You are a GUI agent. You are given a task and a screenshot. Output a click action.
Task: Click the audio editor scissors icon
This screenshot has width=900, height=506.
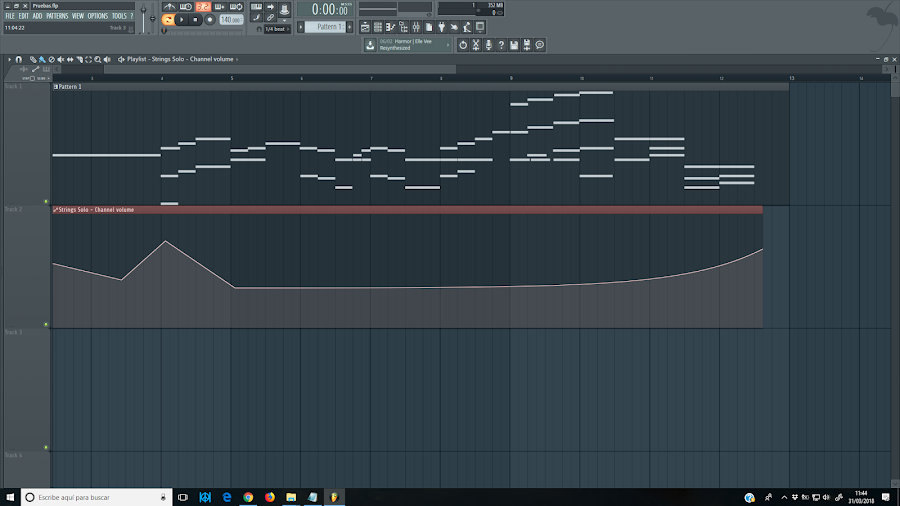[x=476, y=45]
